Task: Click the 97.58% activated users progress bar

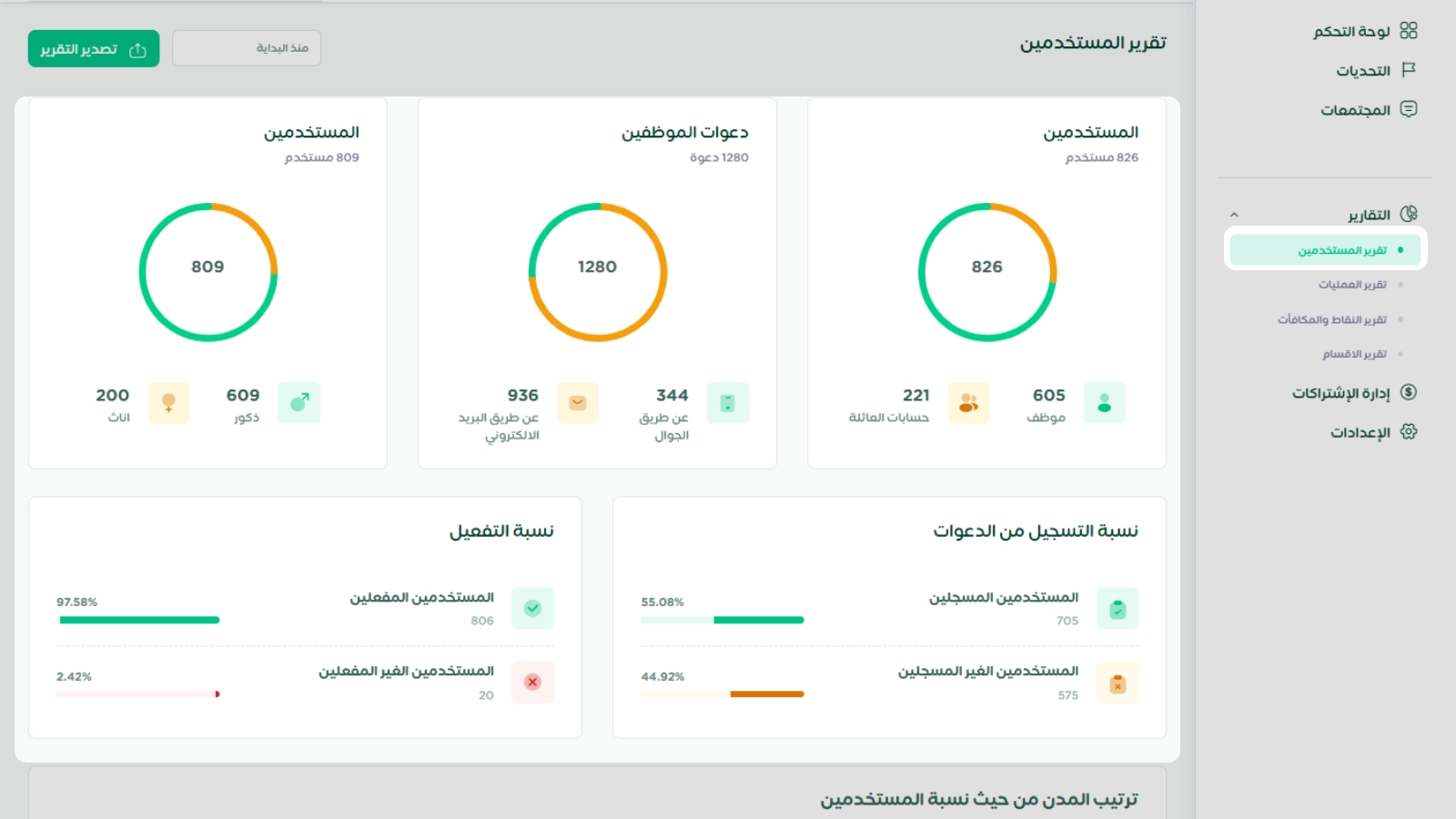Action: coord(138,620)
